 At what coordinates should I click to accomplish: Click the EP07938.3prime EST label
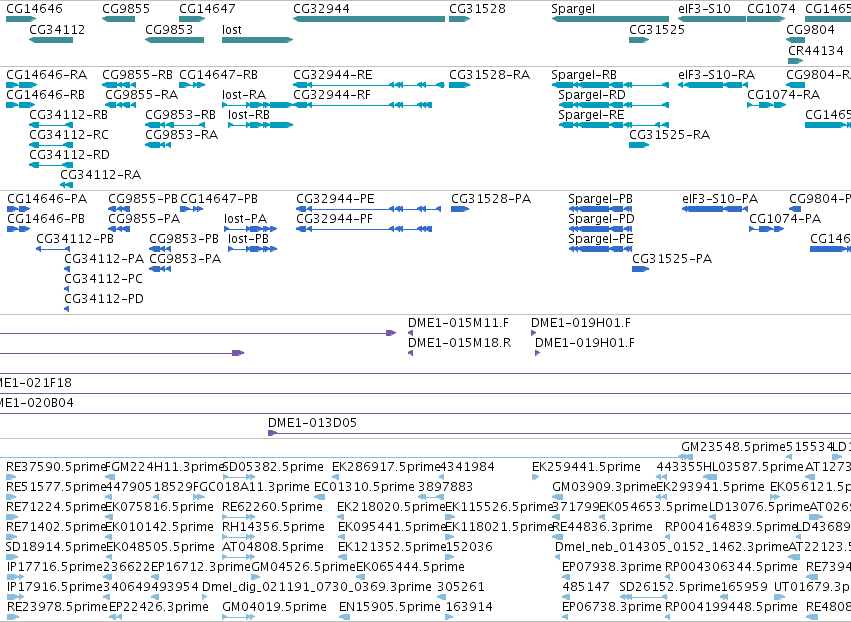tap(612, 567)
